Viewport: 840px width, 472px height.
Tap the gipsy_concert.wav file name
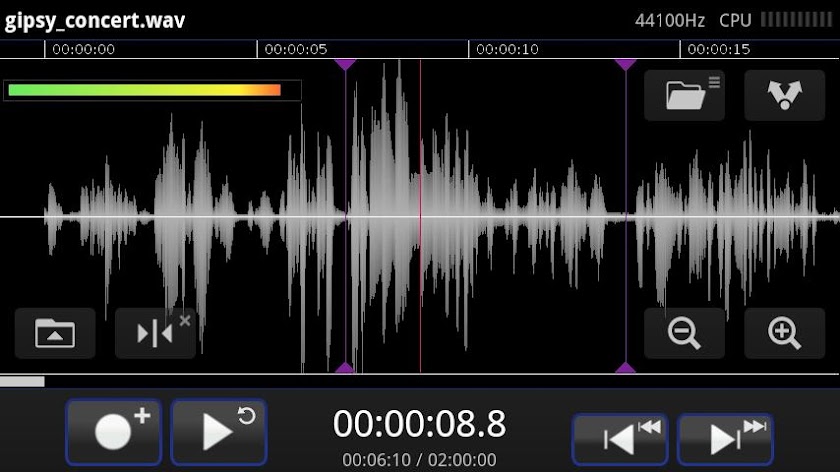coord(95,20)
